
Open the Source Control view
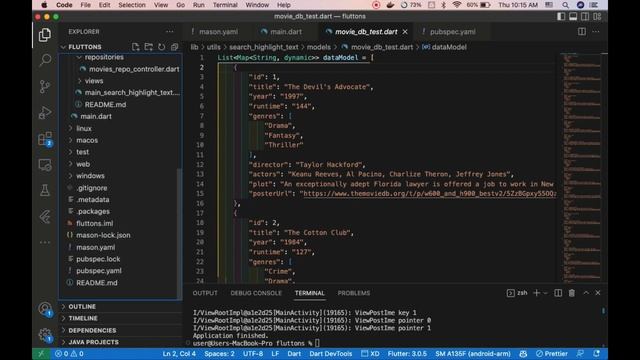[45, 87]
